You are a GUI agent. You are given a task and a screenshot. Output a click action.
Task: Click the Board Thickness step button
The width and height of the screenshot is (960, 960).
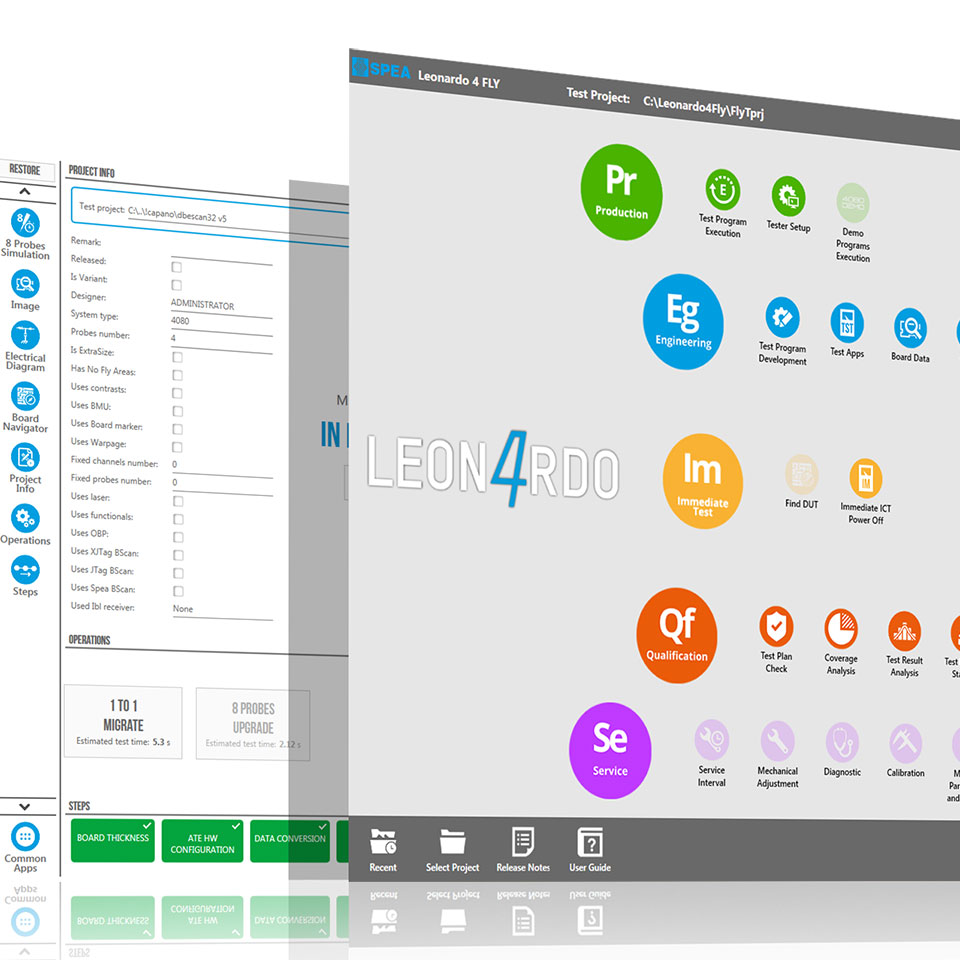pos(113,840)
